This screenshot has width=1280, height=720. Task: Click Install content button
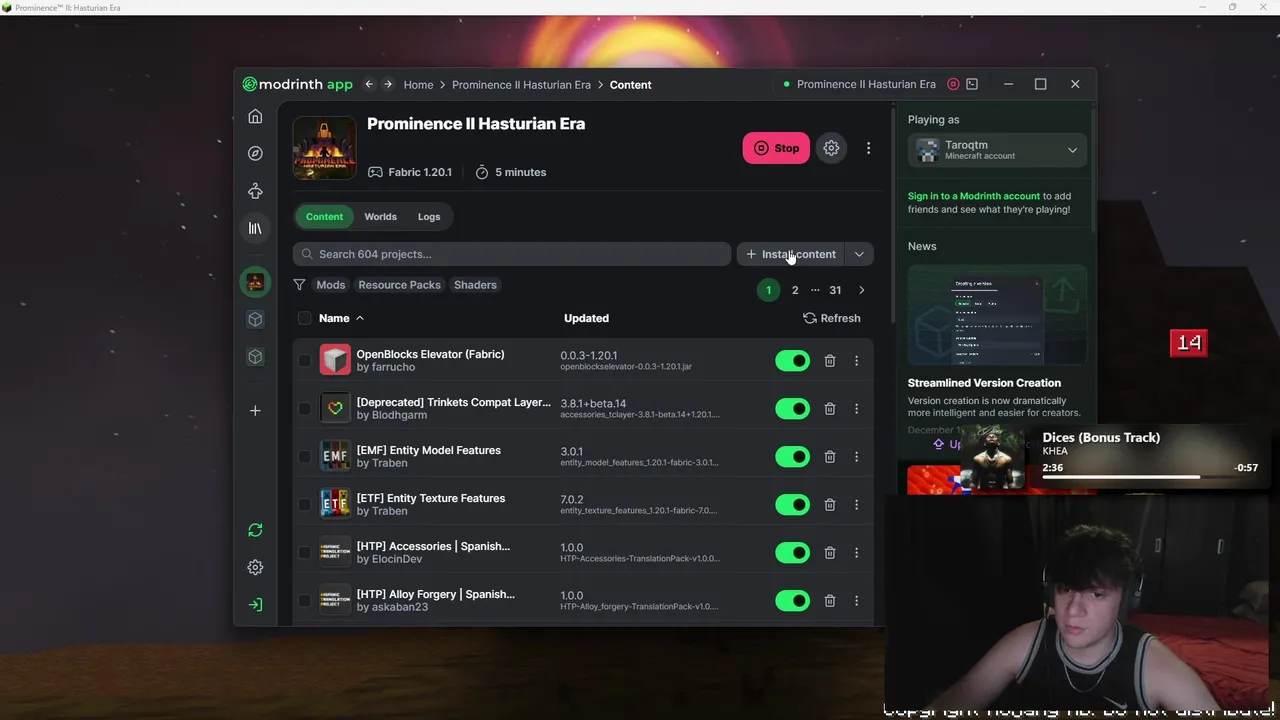pos(791,254)
